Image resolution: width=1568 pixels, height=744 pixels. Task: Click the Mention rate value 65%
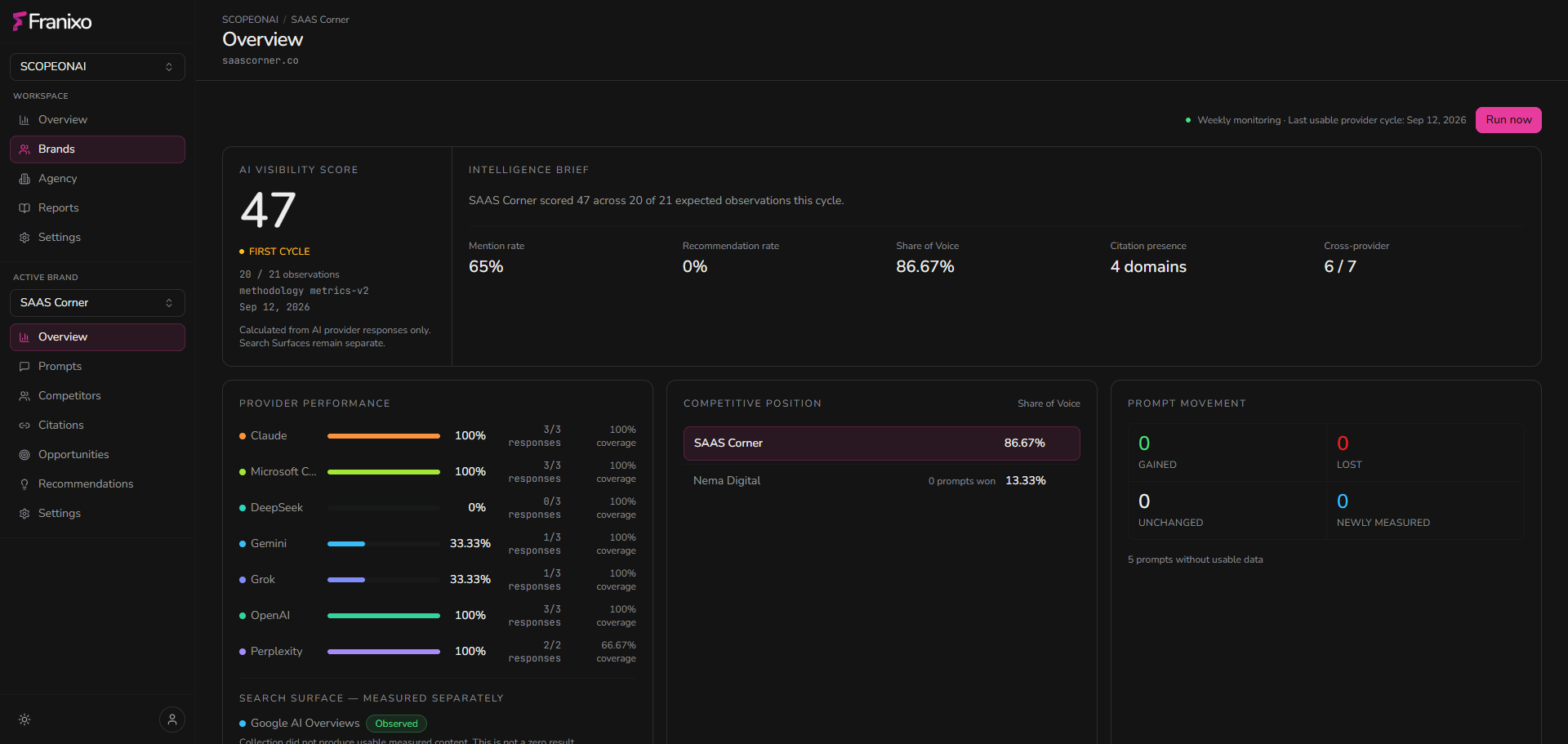pyautogui.click(x=486, y=267)
